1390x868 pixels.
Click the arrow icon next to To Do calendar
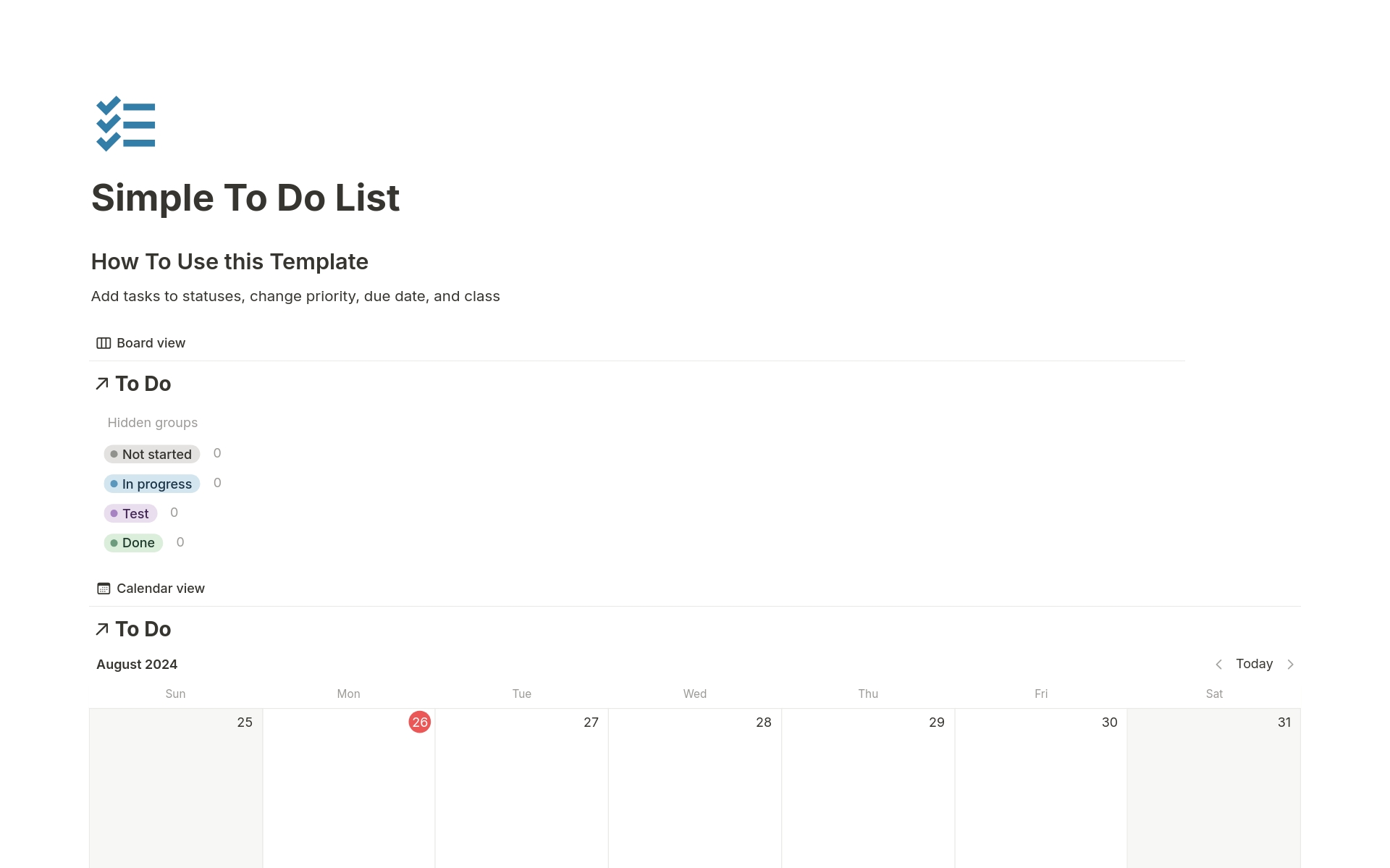coord(100,629)
